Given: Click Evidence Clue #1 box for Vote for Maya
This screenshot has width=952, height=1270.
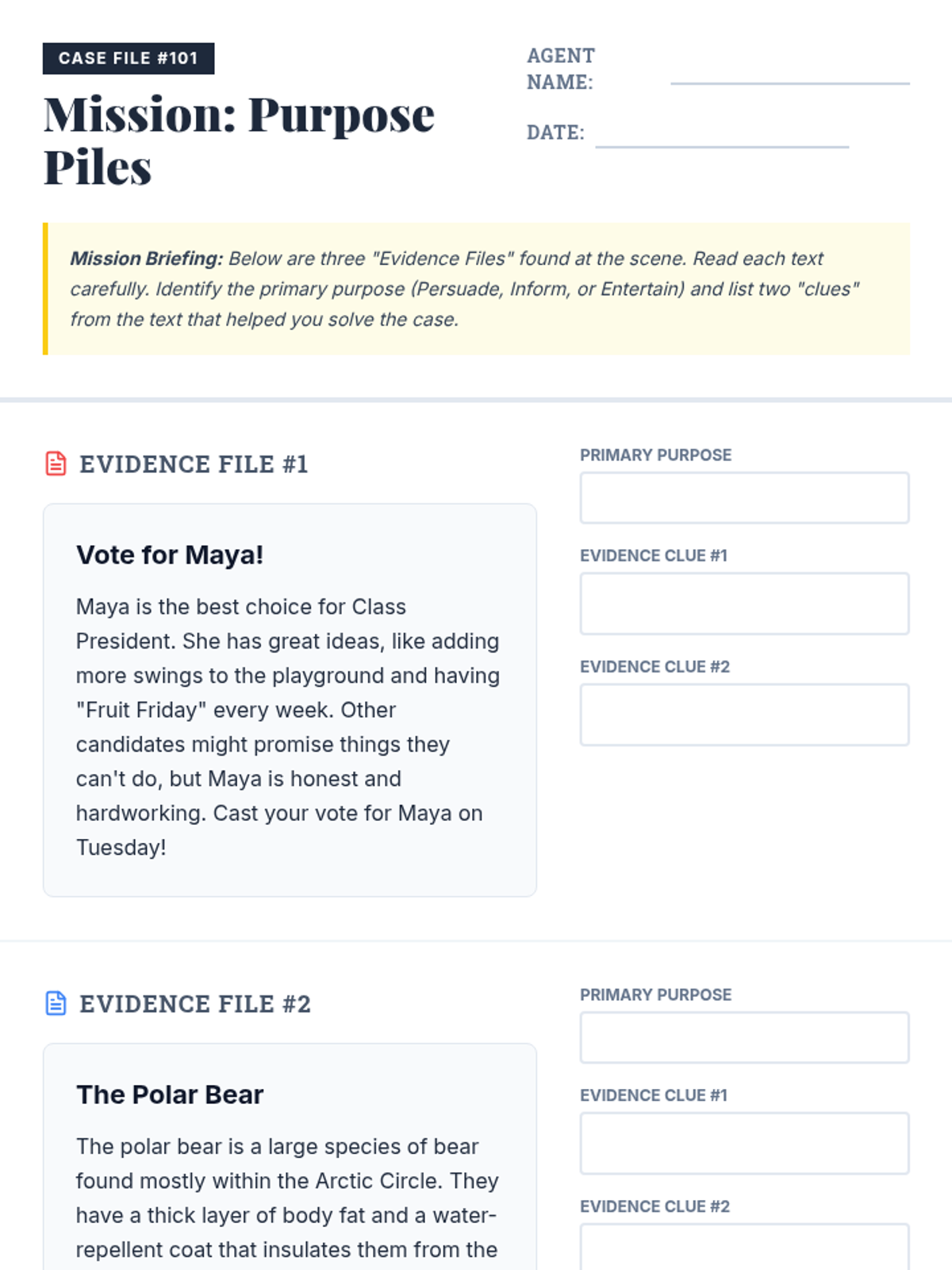Looking at the screenshot, I should coord(744,603).
